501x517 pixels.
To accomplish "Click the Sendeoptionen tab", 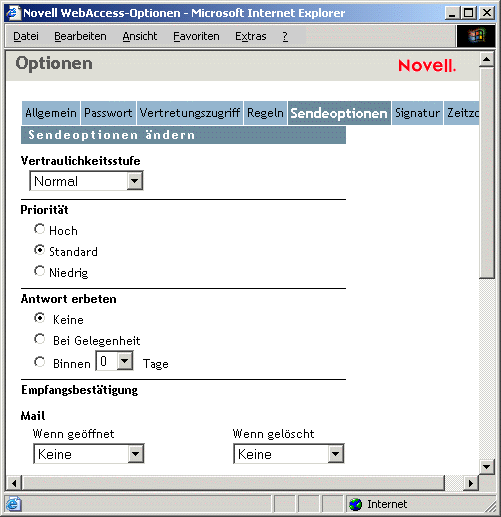I will point(339,113).
